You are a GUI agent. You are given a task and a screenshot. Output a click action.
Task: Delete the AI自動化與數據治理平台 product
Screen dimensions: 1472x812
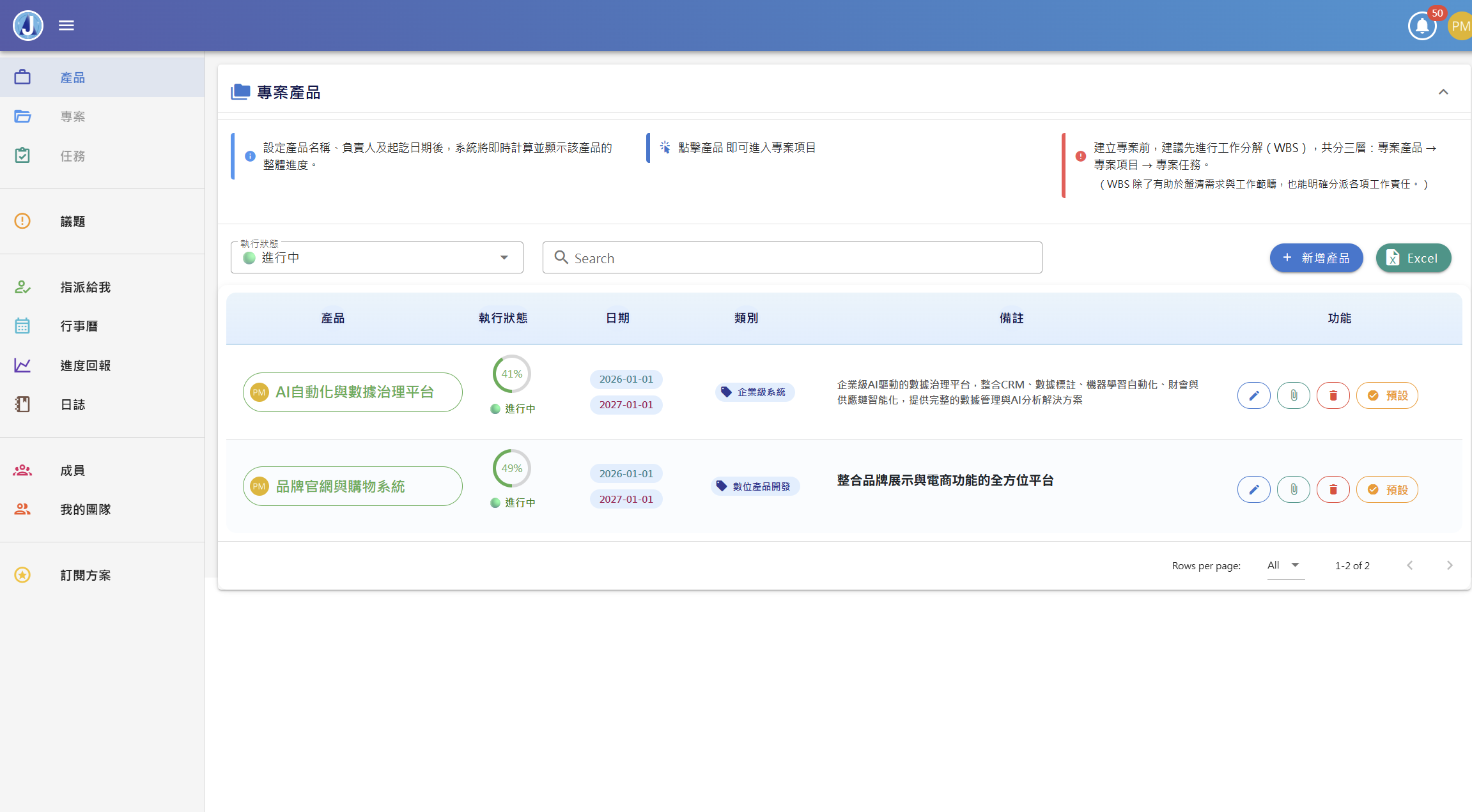[1333, 395]
